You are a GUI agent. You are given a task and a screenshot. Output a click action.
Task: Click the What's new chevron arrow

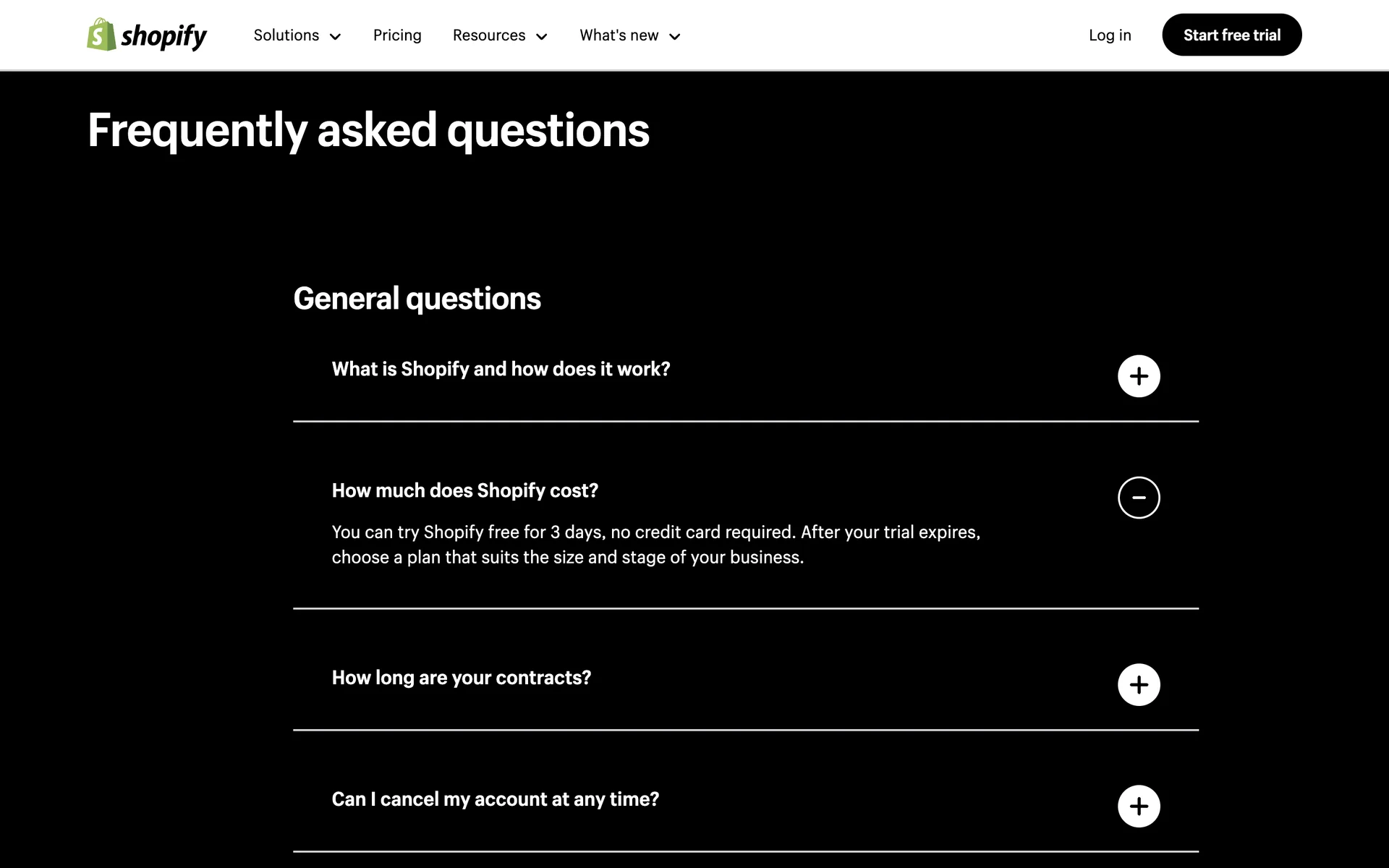click(674, 37)
